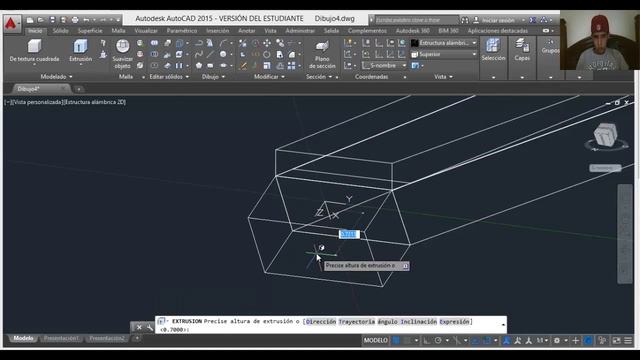Click the 'ángulo Inclinación' command line option

click(x=407, y=322)
